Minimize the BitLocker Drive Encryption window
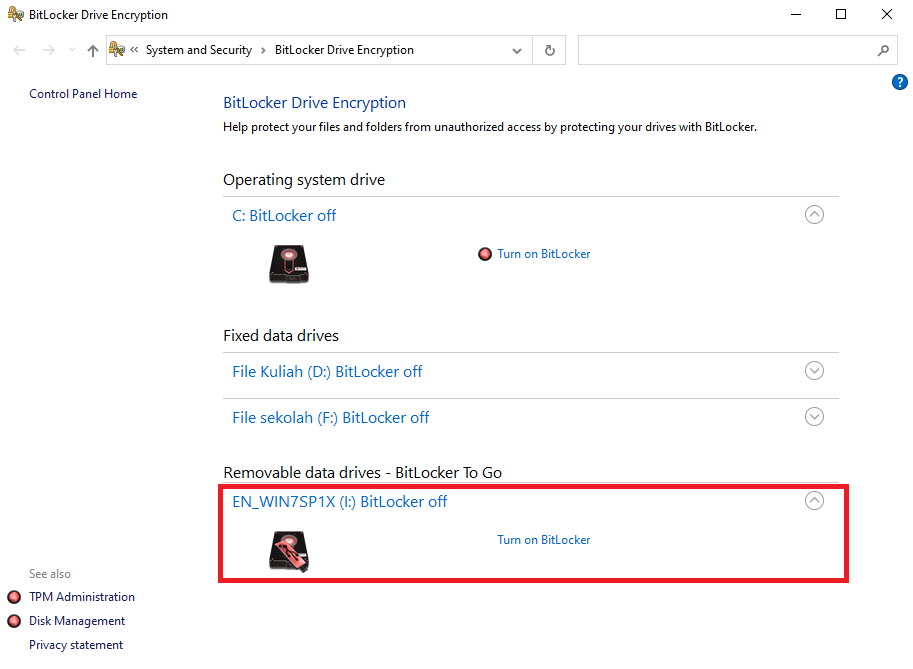 pos(796,14)
